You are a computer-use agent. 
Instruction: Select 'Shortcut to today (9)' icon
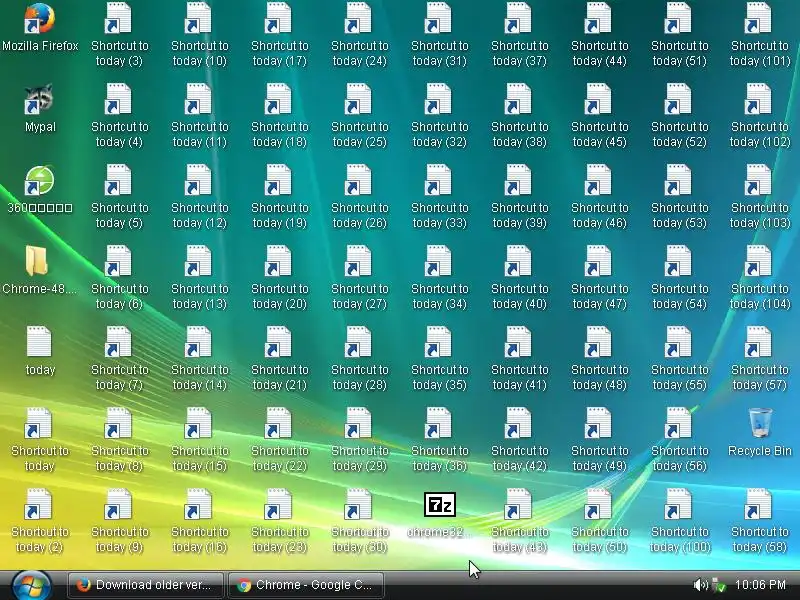tap(120, 521)
